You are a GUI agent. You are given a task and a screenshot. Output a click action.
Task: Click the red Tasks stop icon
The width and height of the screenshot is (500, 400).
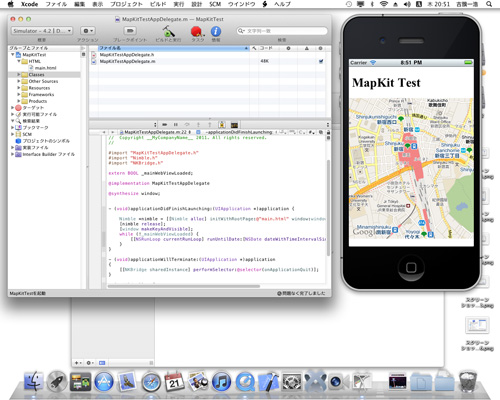tap(197, 32)
